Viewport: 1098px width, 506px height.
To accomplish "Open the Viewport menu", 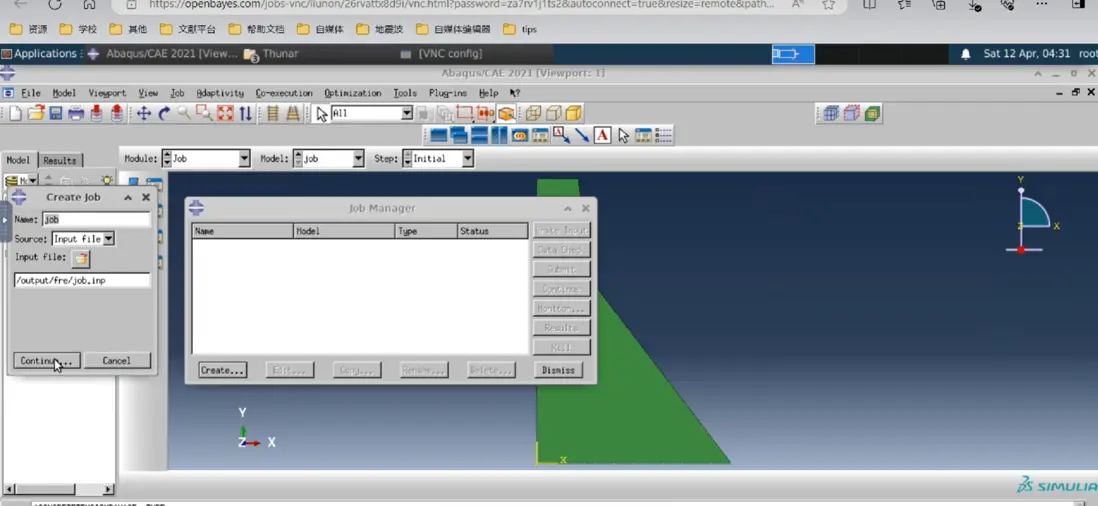I will (107, 93).
